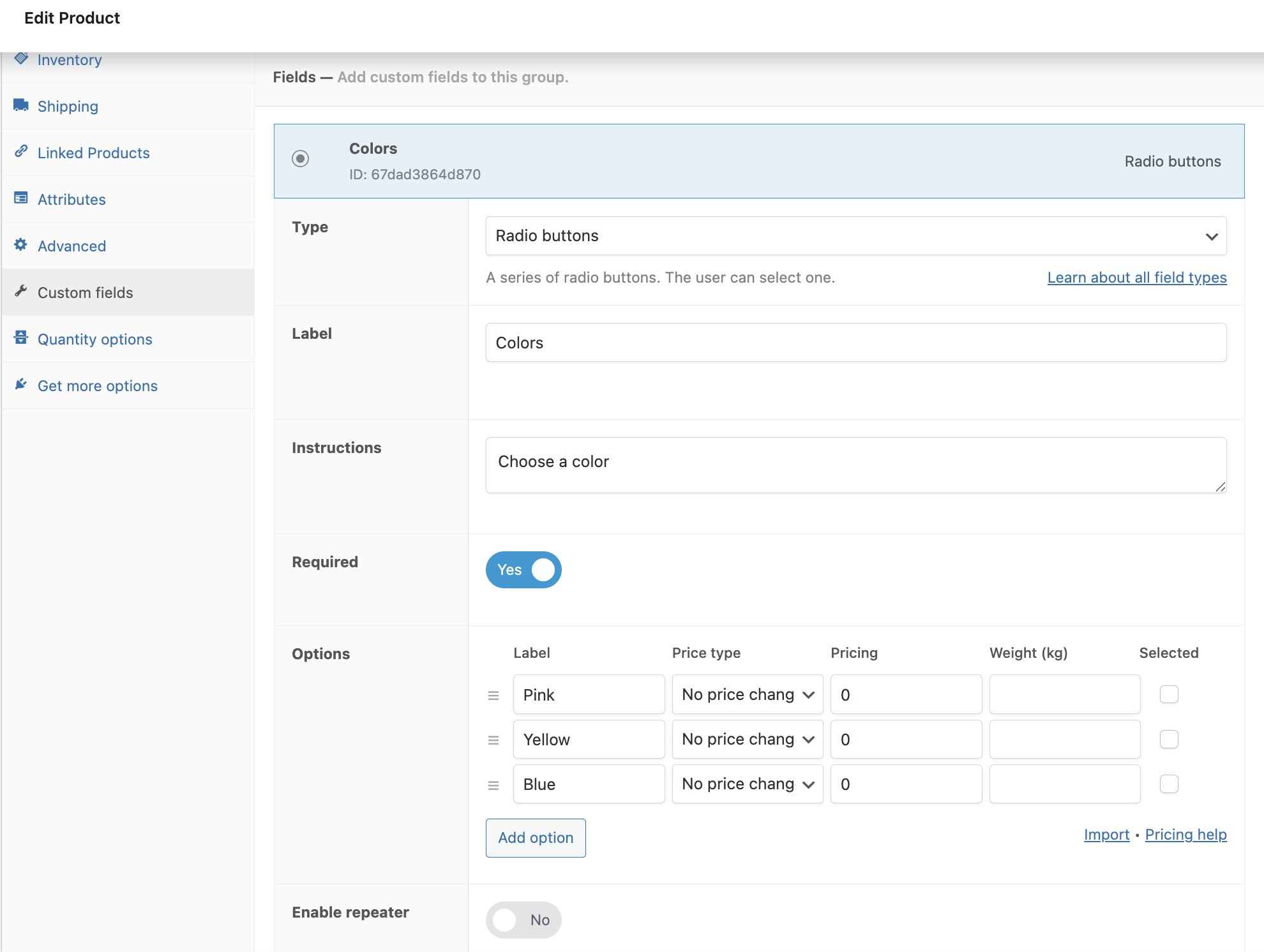1264x952 pixels.
Task: Go to Get more options
Action: pyautogui.click(x=97, y=385)
